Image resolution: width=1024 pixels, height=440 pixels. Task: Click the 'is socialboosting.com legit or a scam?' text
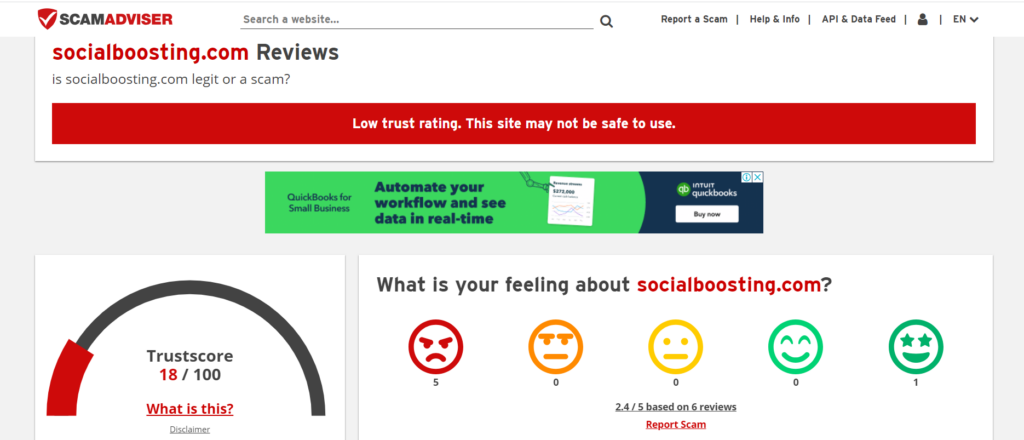pyautogui.click(x=171, y=80)
